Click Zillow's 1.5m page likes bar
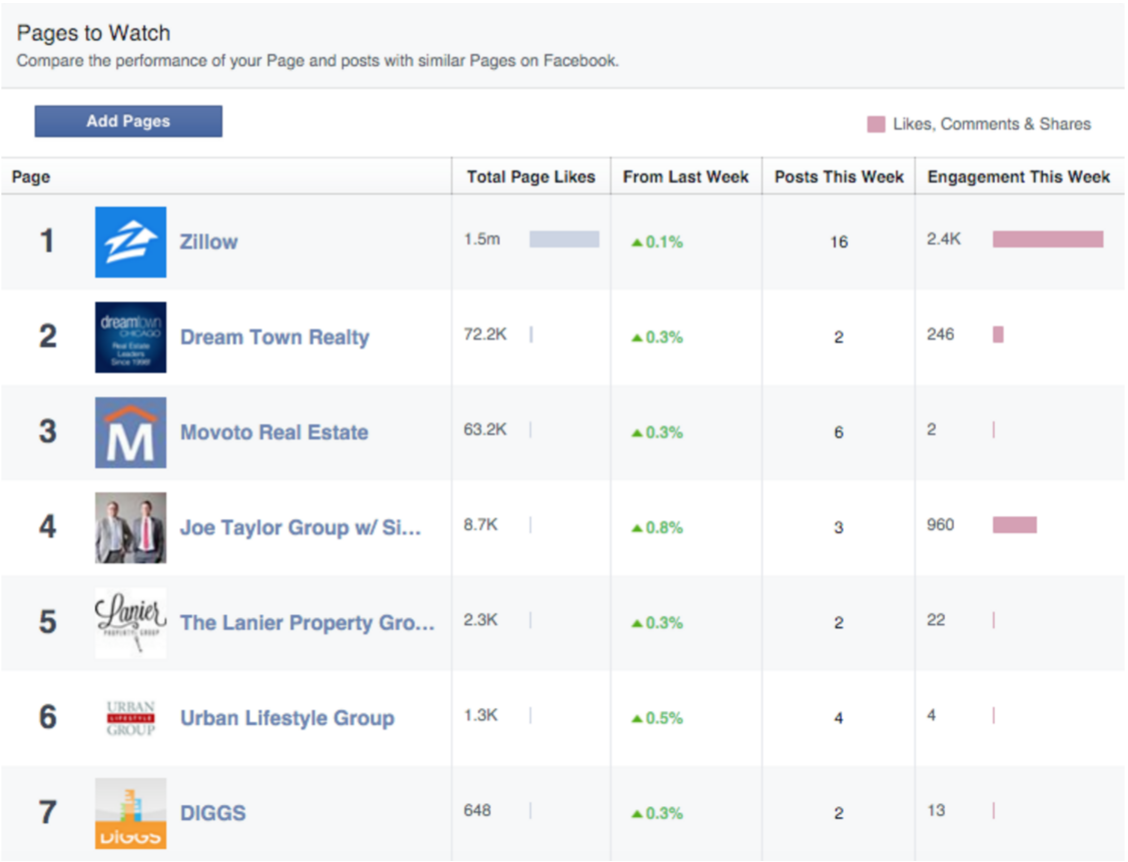The width and height of the screenshot is (1128, 862). pos(564,239)
